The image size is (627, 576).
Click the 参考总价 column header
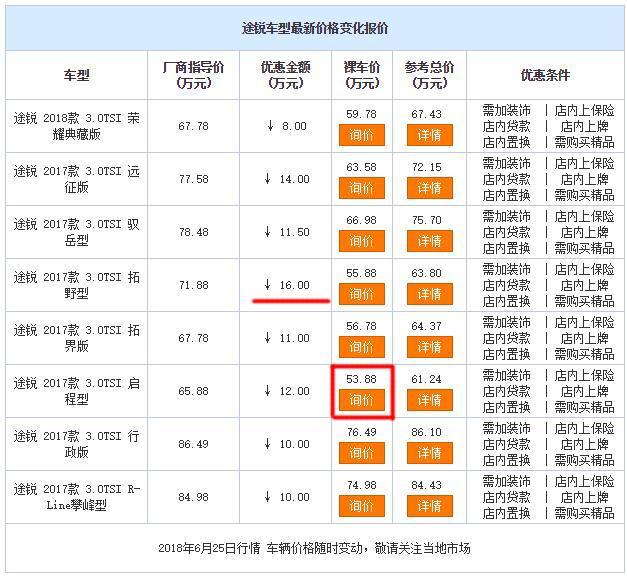429,75
